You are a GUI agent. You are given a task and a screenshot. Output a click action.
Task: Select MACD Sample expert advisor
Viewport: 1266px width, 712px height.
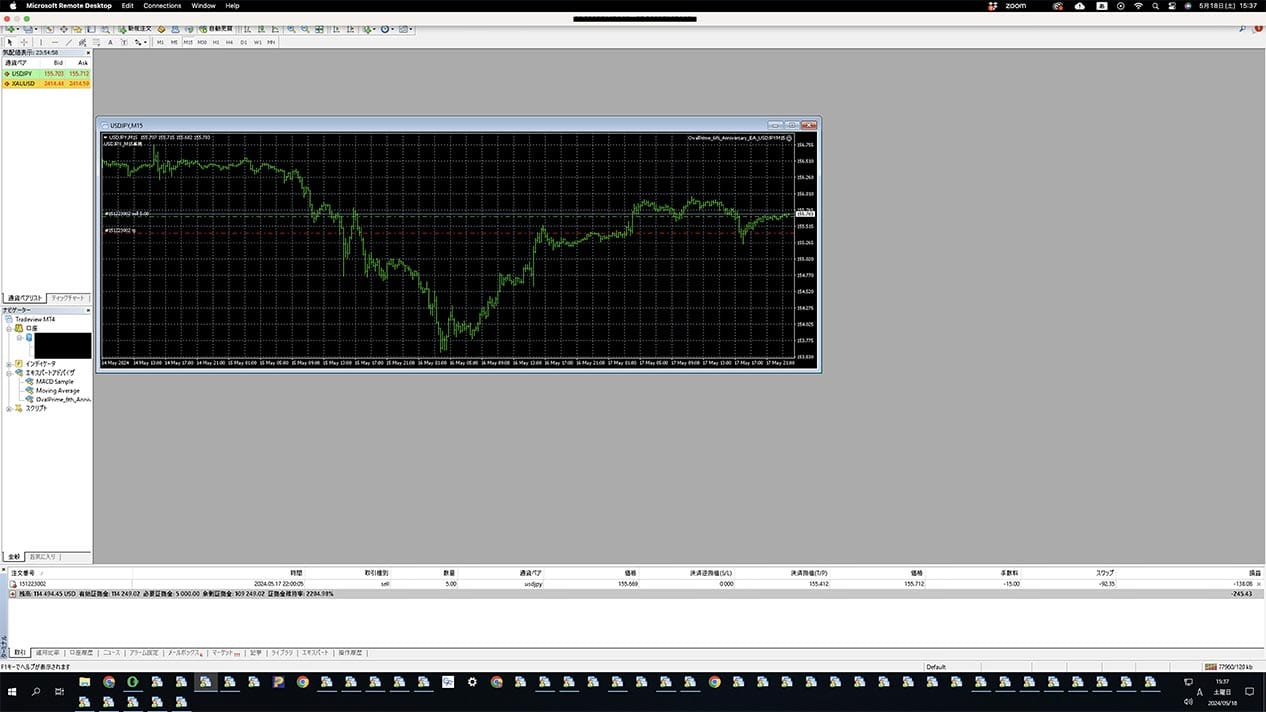54,381
